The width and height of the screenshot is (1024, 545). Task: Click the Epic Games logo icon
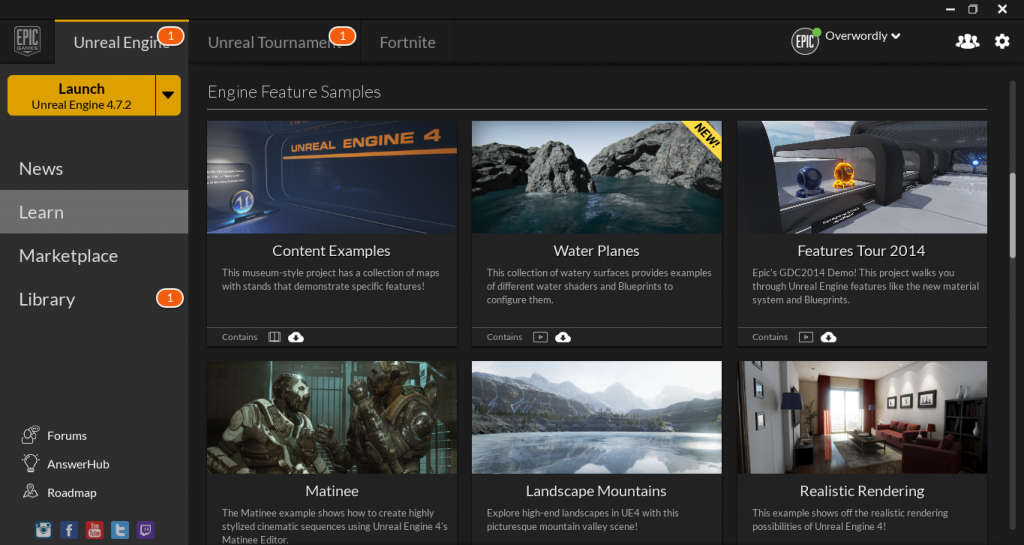(x=27, y=42)
